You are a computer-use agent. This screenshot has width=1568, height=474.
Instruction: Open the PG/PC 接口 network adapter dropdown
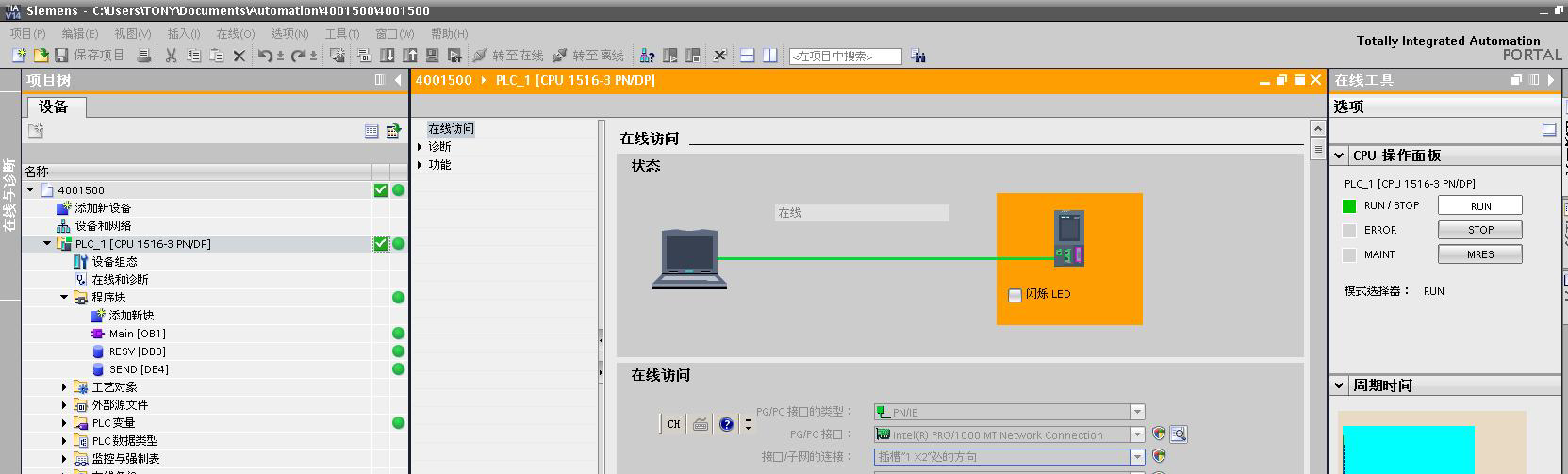(x=1136, y=434)
